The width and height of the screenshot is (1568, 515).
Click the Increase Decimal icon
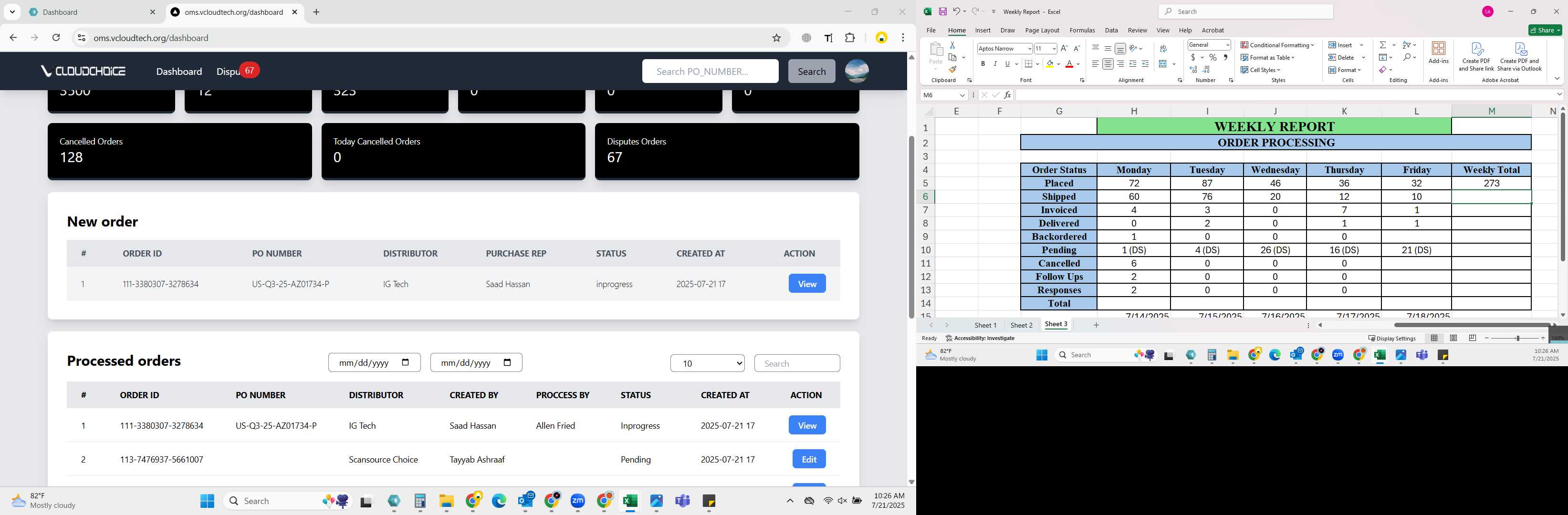pos(1193,70)
